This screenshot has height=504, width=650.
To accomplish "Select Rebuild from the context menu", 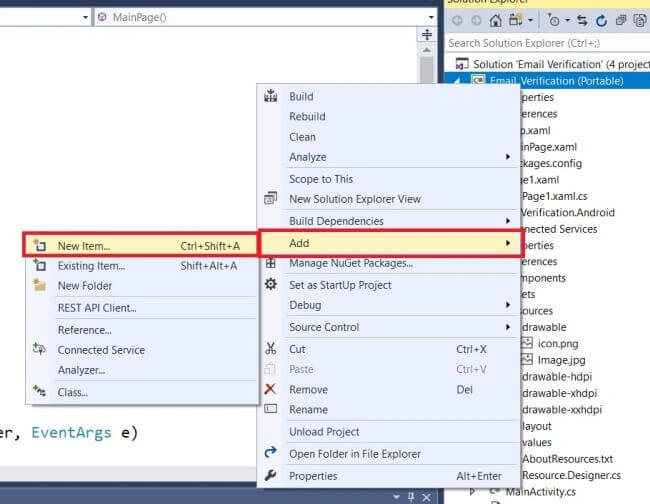I will point(307,116).
